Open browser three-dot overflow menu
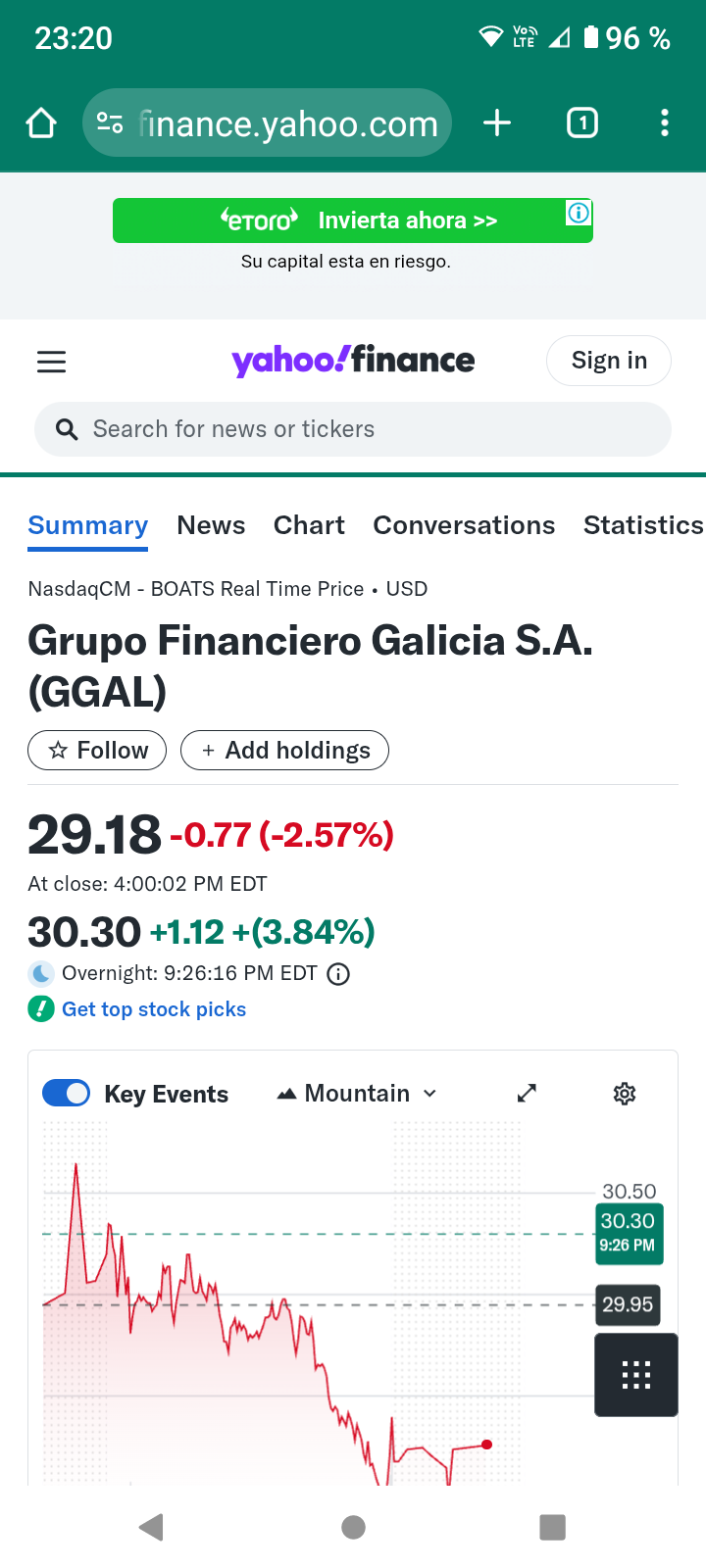Viewport: 706px width, 1568px height. [x=665, y=123]
